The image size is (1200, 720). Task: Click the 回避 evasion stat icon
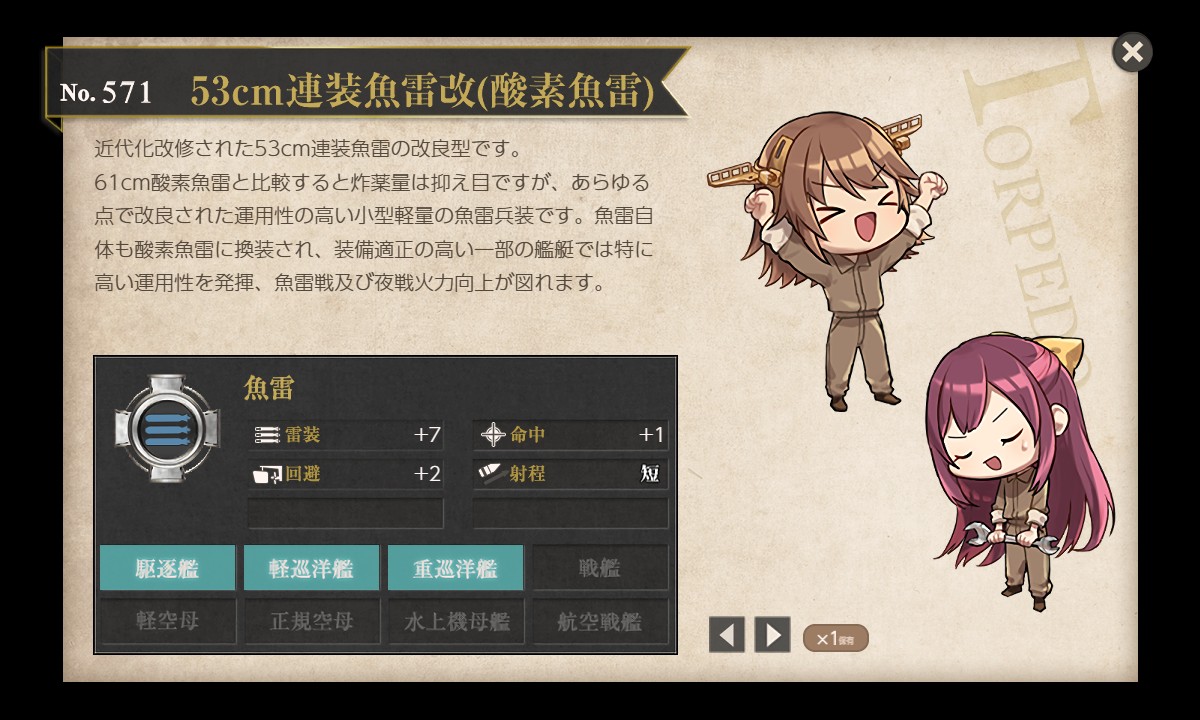pyautogui.click(x=268, y=474)
